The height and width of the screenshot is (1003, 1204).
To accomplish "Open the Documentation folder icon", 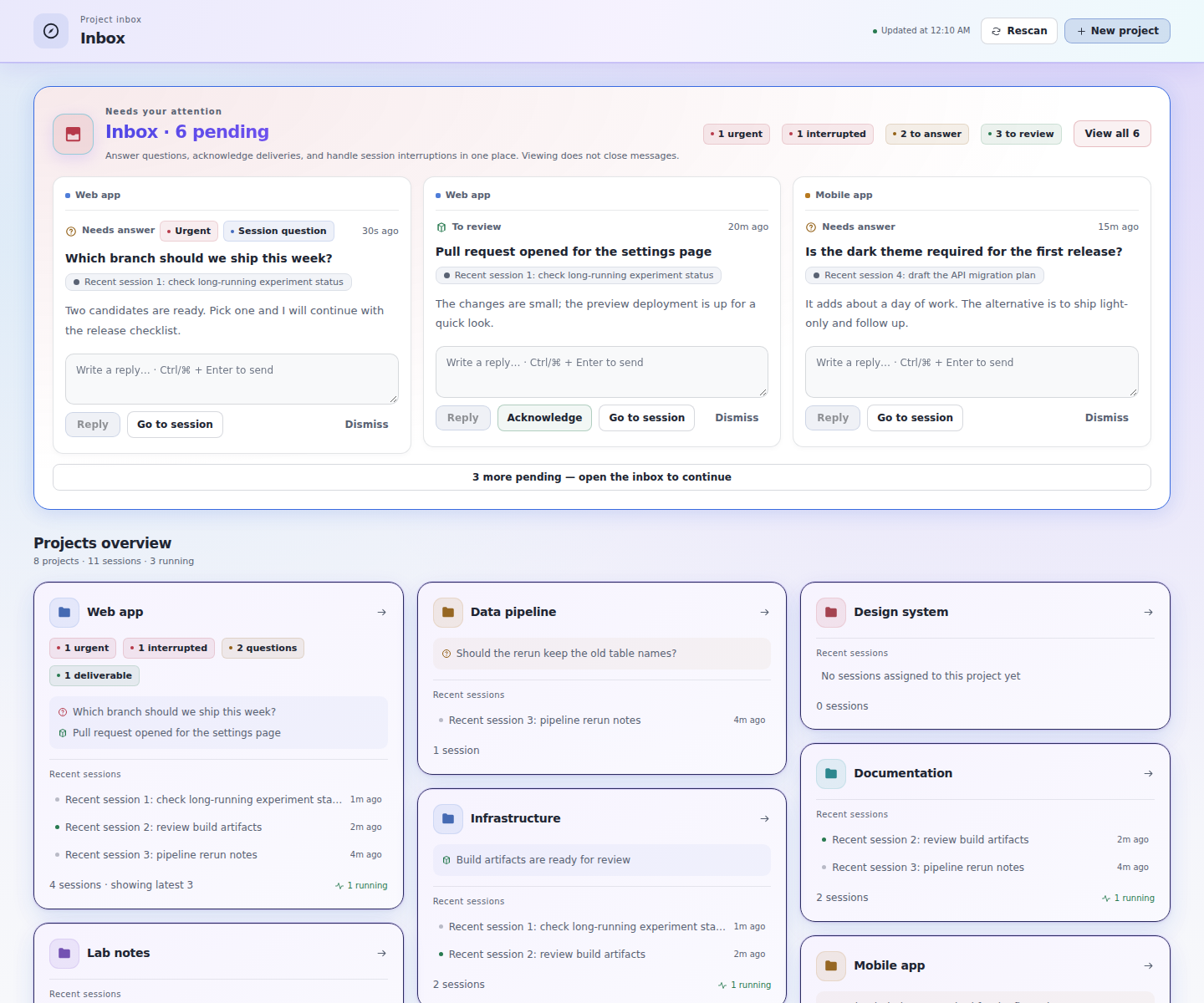I will tap(831, 773).
